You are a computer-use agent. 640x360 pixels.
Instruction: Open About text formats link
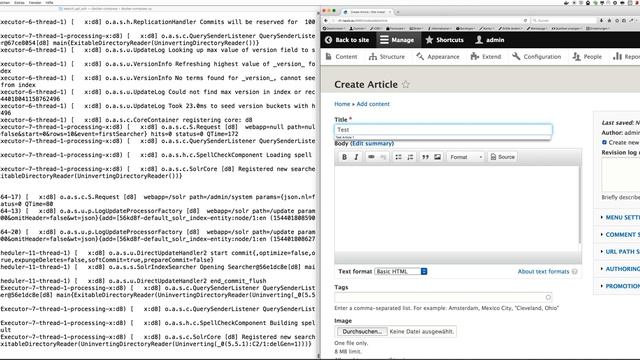click(x=543, y=271)
